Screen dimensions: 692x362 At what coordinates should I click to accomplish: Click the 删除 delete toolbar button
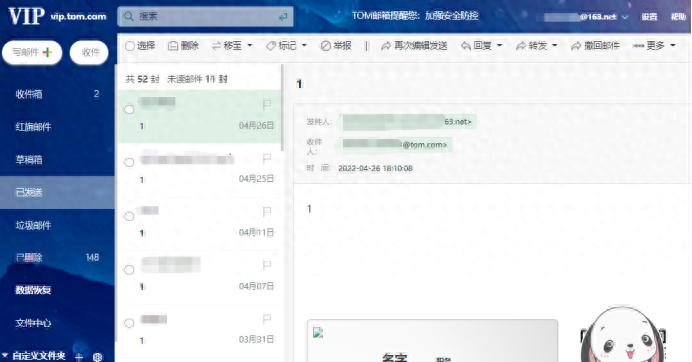184,45
